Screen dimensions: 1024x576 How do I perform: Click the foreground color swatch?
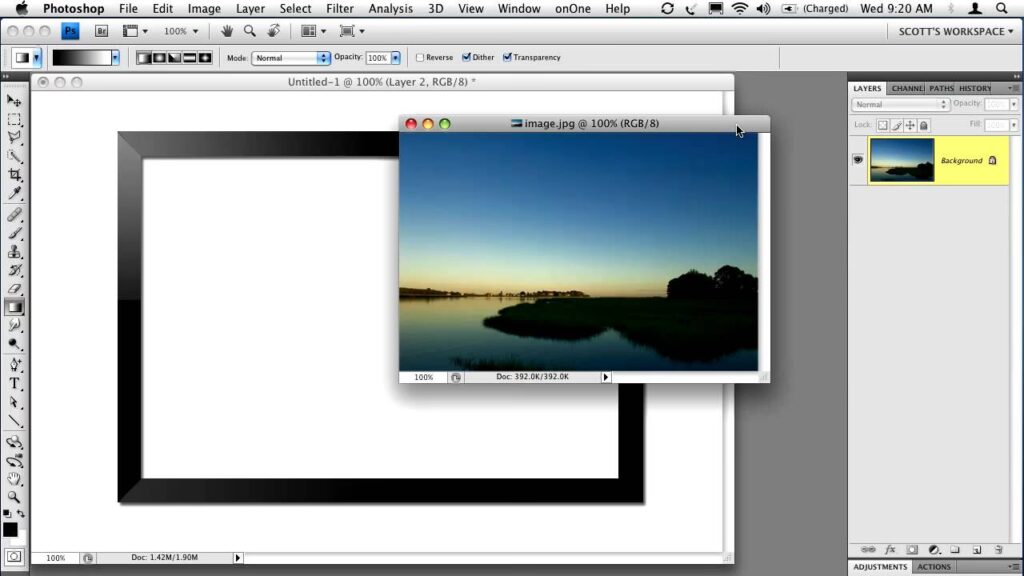pyautogui.click(x=10, y=529)
